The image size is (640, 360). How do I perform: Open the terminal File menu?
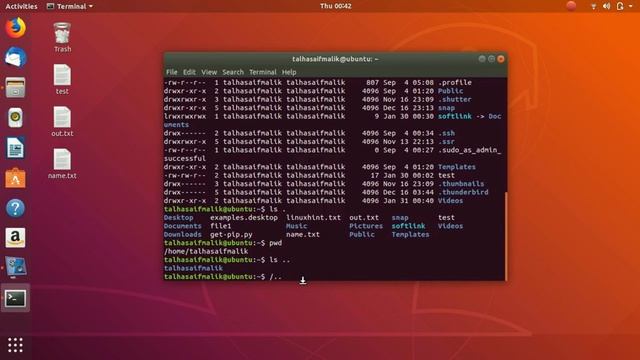(171, 72)
